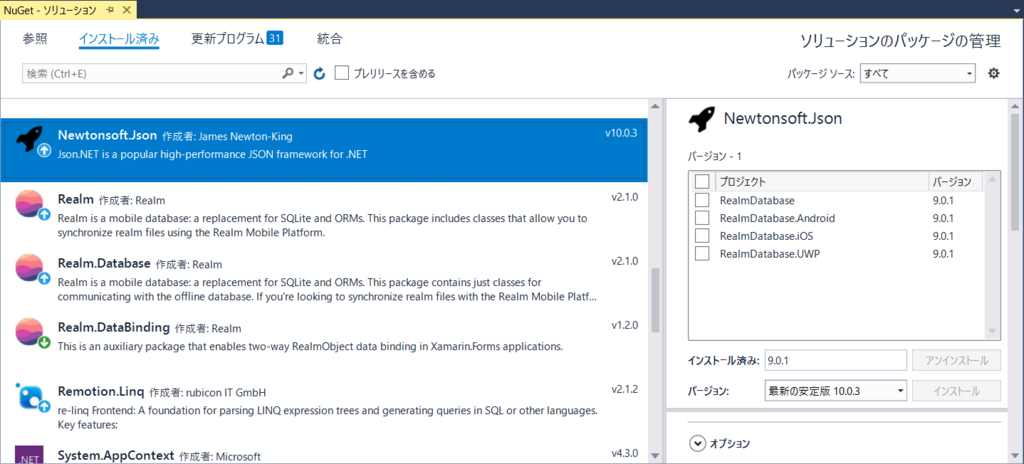Expand the オプション section
This screenshot has width=1024, height=464.
tap(697, 443)
